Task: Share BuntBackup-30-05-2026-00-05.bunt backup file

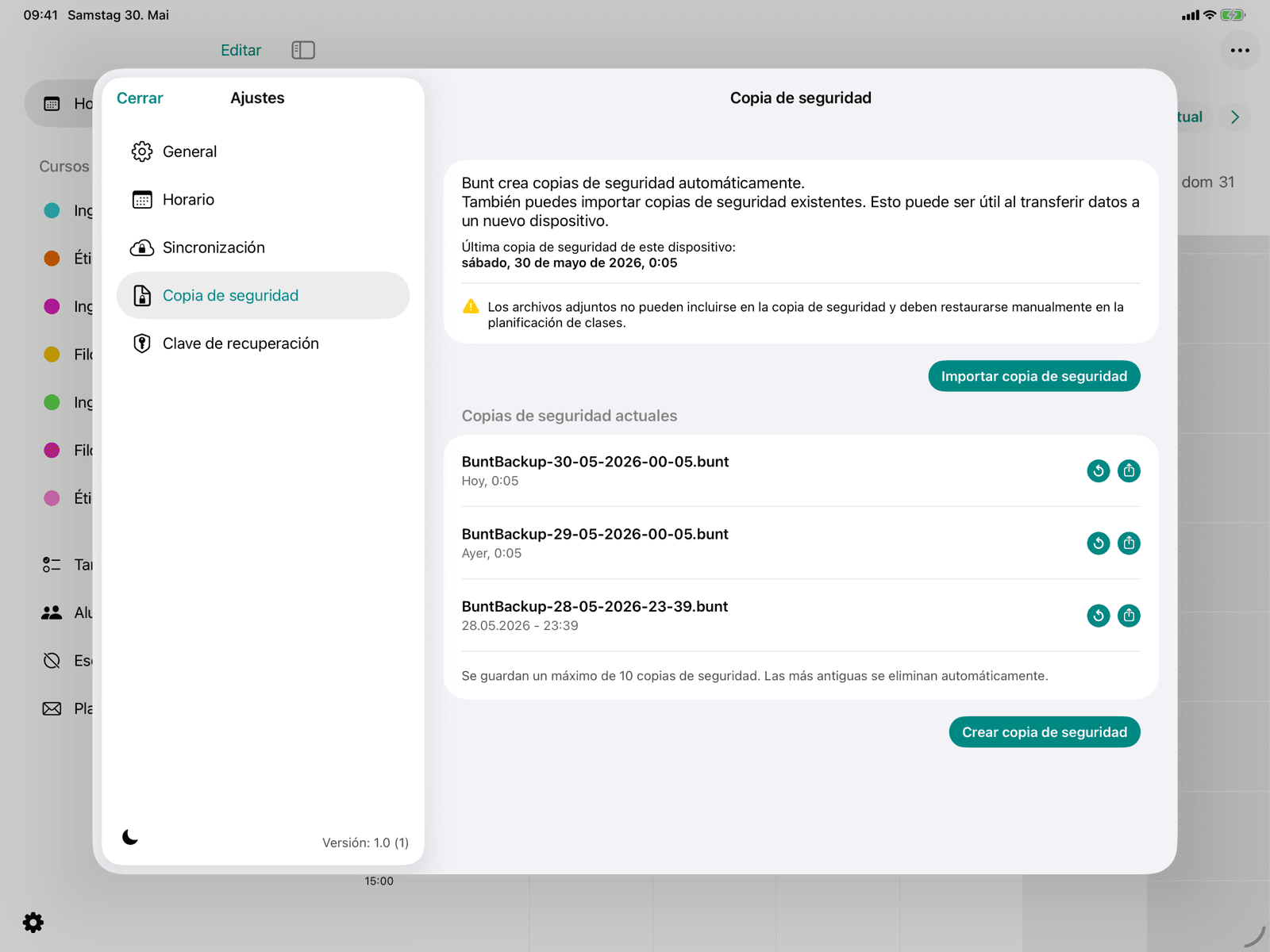Action: 1129,471
